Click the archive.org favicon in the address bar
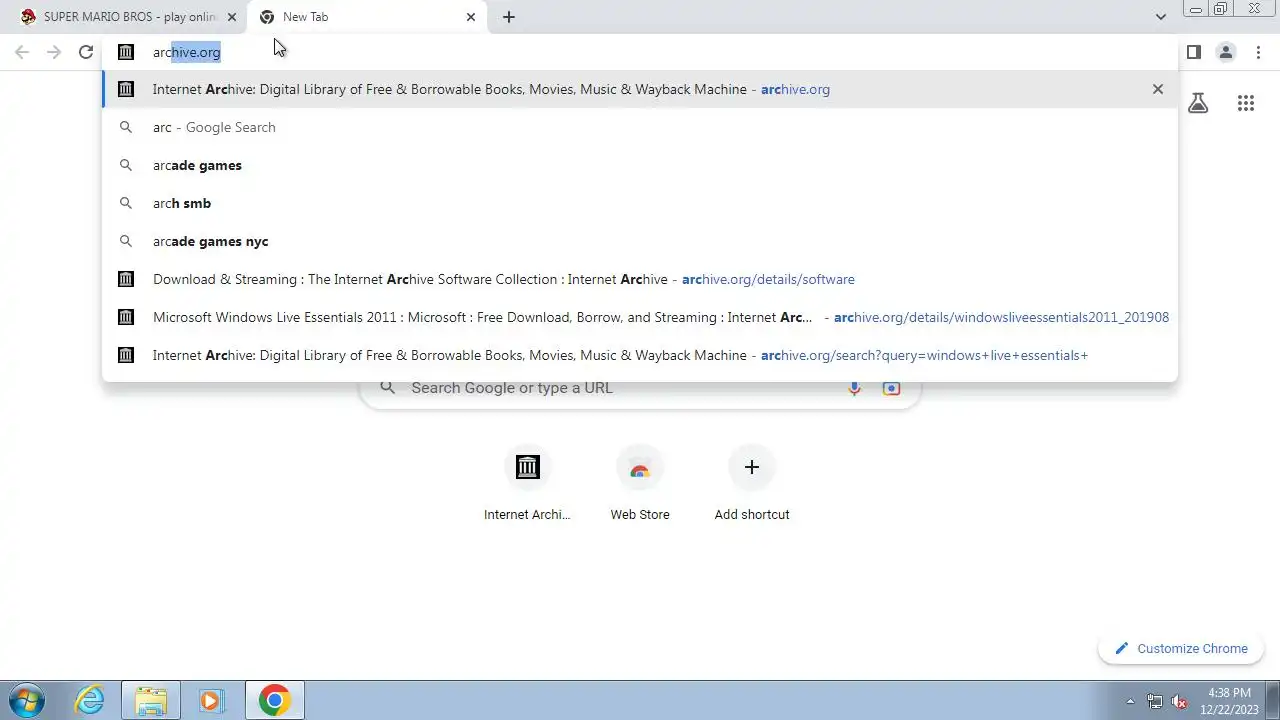The height and width of the screenshot is (720, 1280). pyautogui.click(x=126, y=52)
